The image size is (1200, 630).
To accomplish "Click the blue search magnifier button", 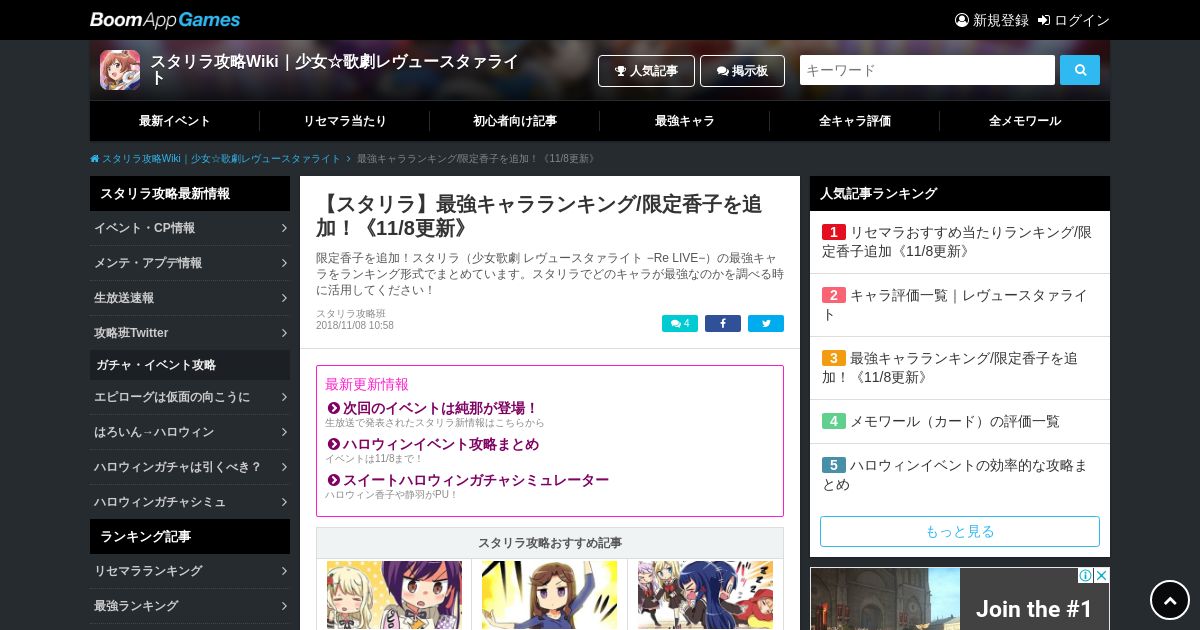I will tap(1080, 70).
